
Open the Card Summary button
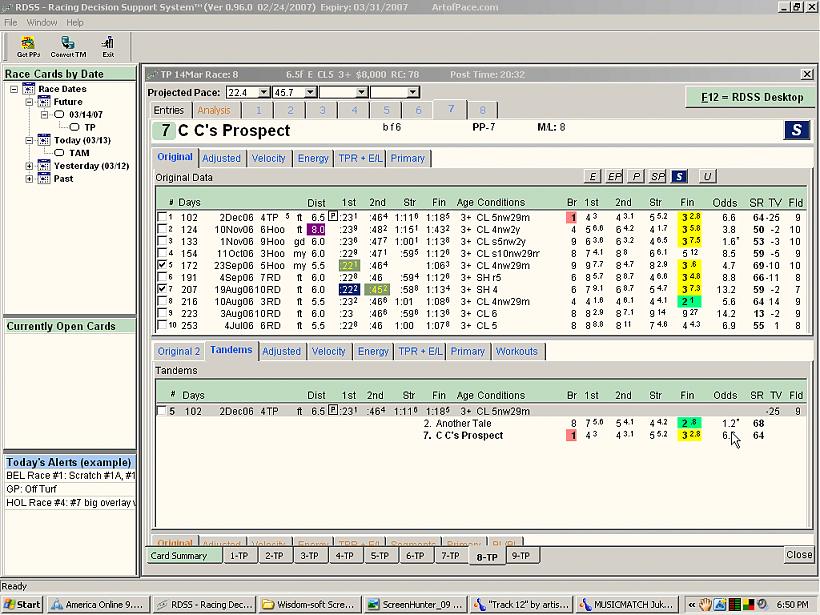pos(183,555)
